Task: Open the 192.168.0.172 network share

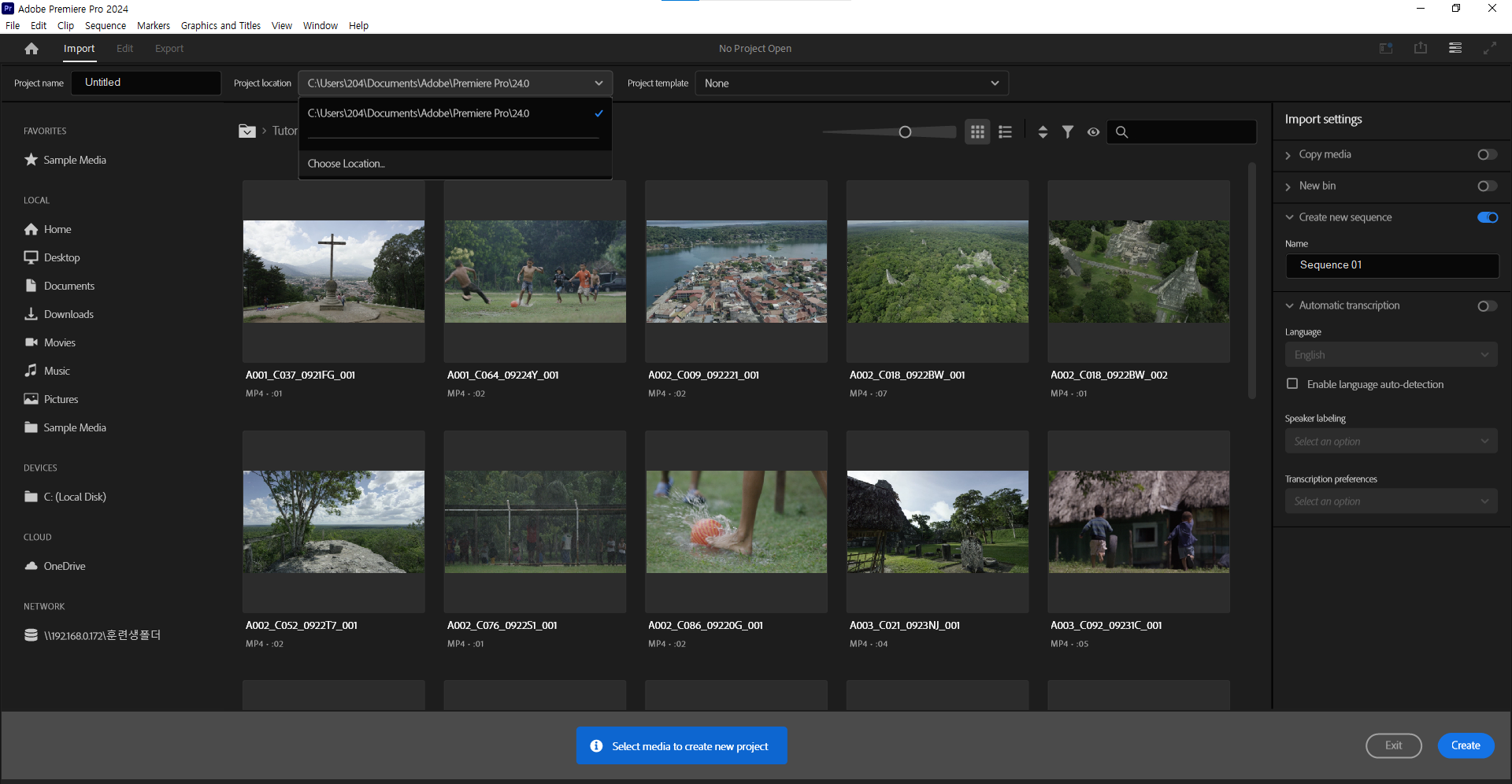Action: [x=93, y=635]
